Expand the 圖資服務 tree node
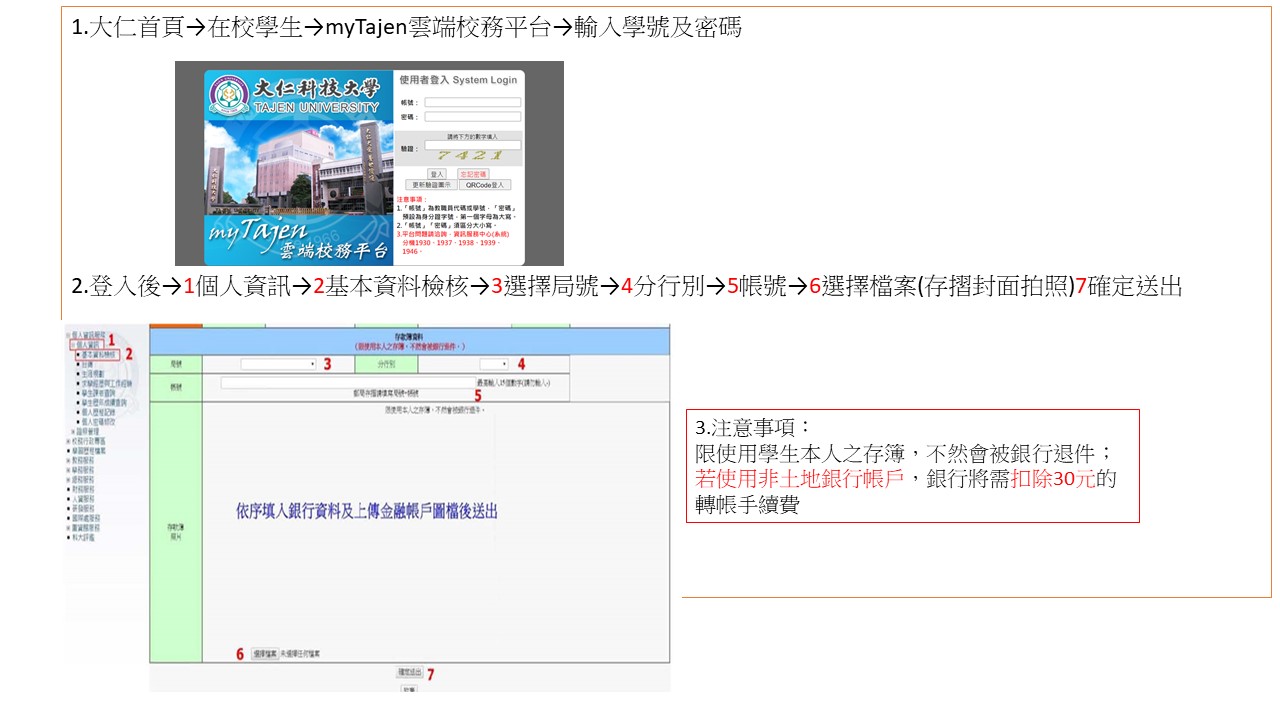This screenshot has height=720, width=1280. pyautogui.click(x=68, y=528)
